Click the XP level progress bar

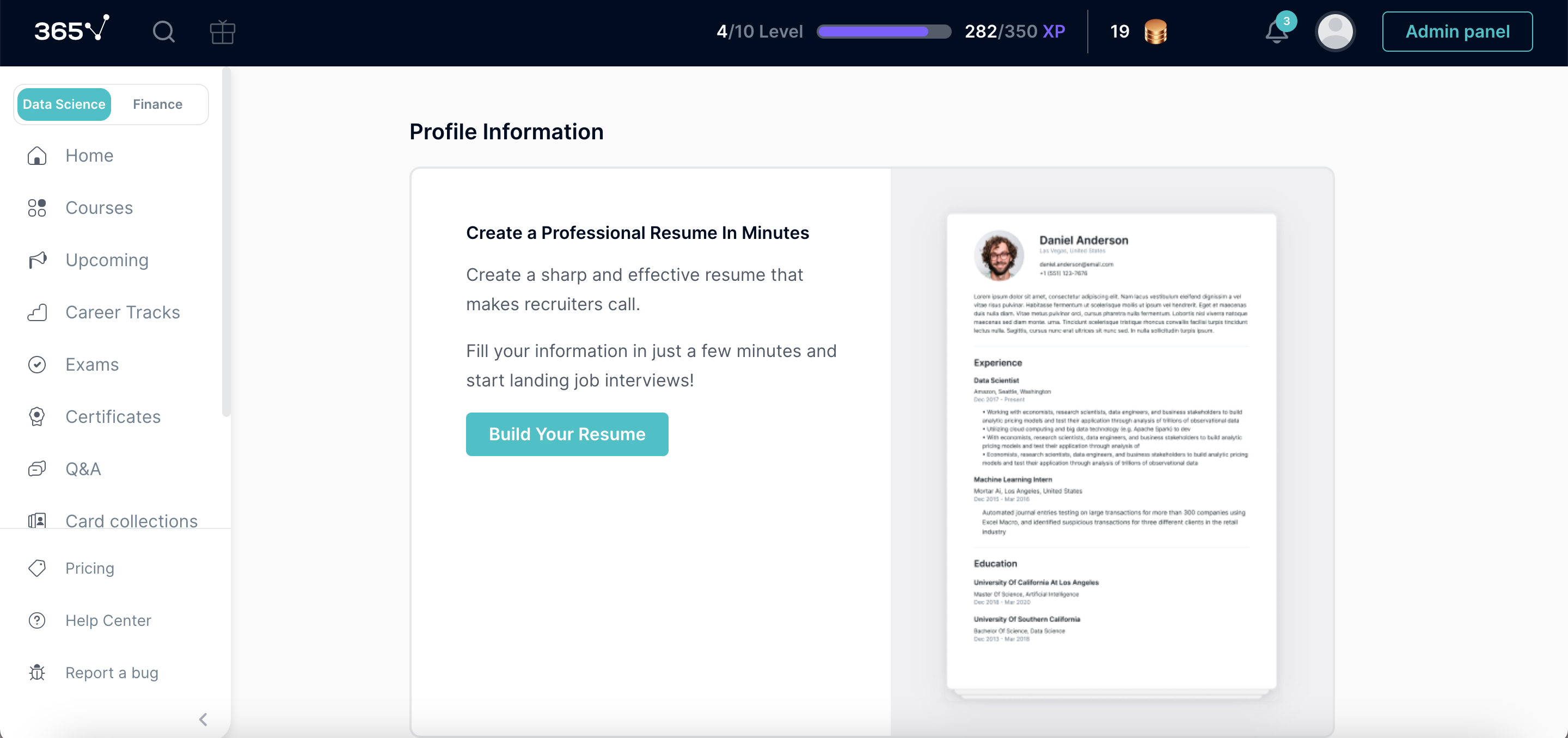(883, 32)
